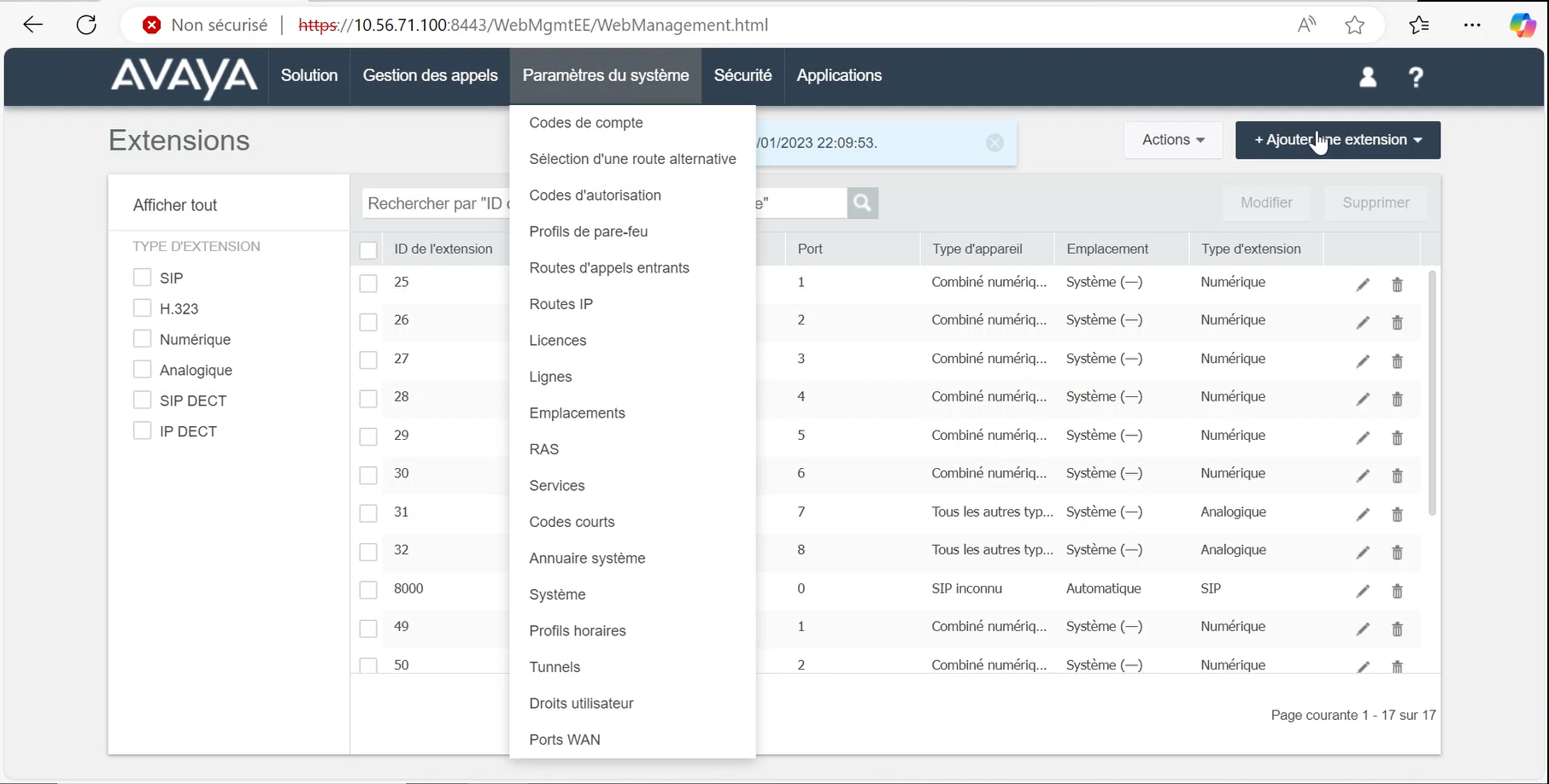Toggle the select-all header checkbox
This screenshot has height=784, width=1549.
point(368,249)
